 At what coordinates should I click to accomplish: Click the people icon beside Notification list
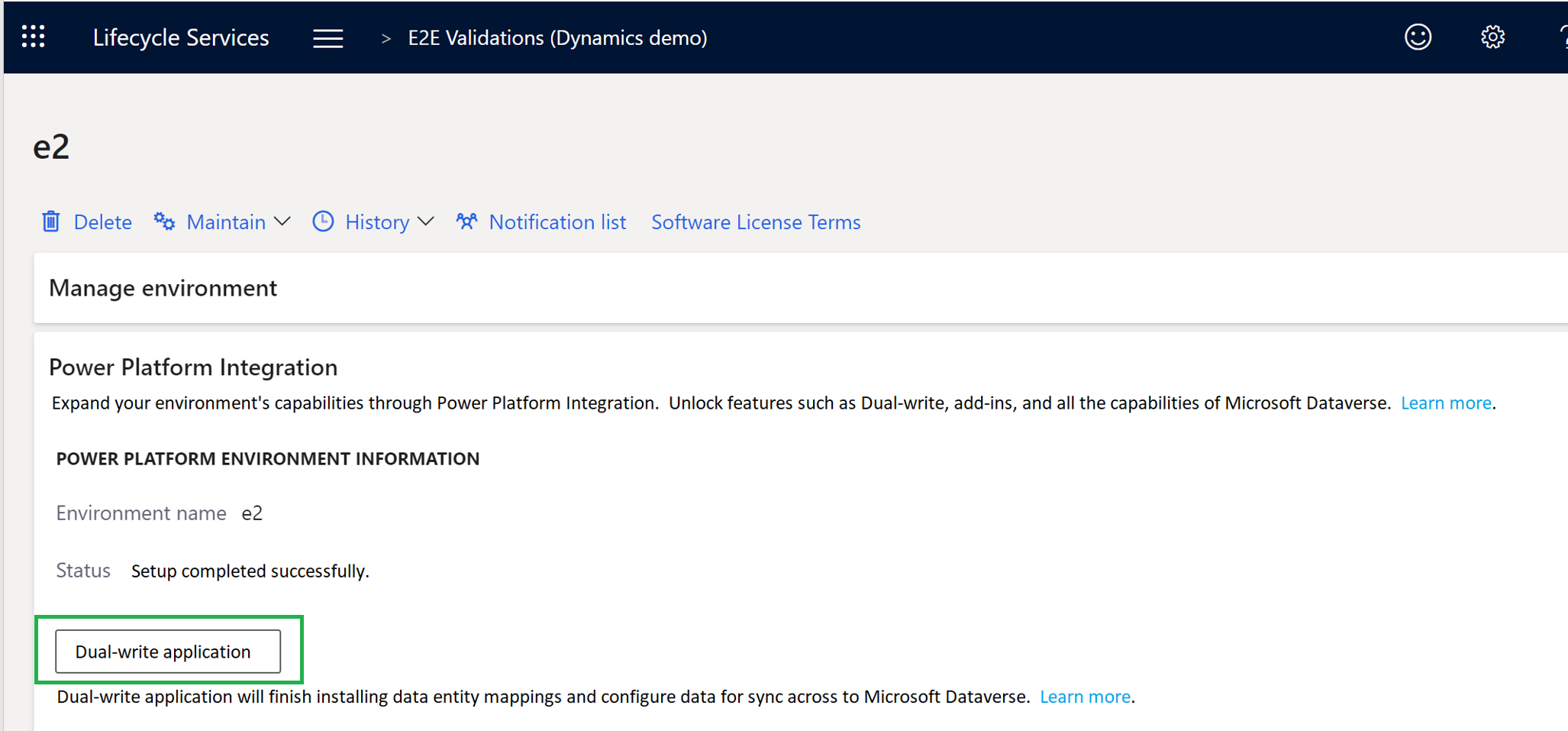pos(466,221)
